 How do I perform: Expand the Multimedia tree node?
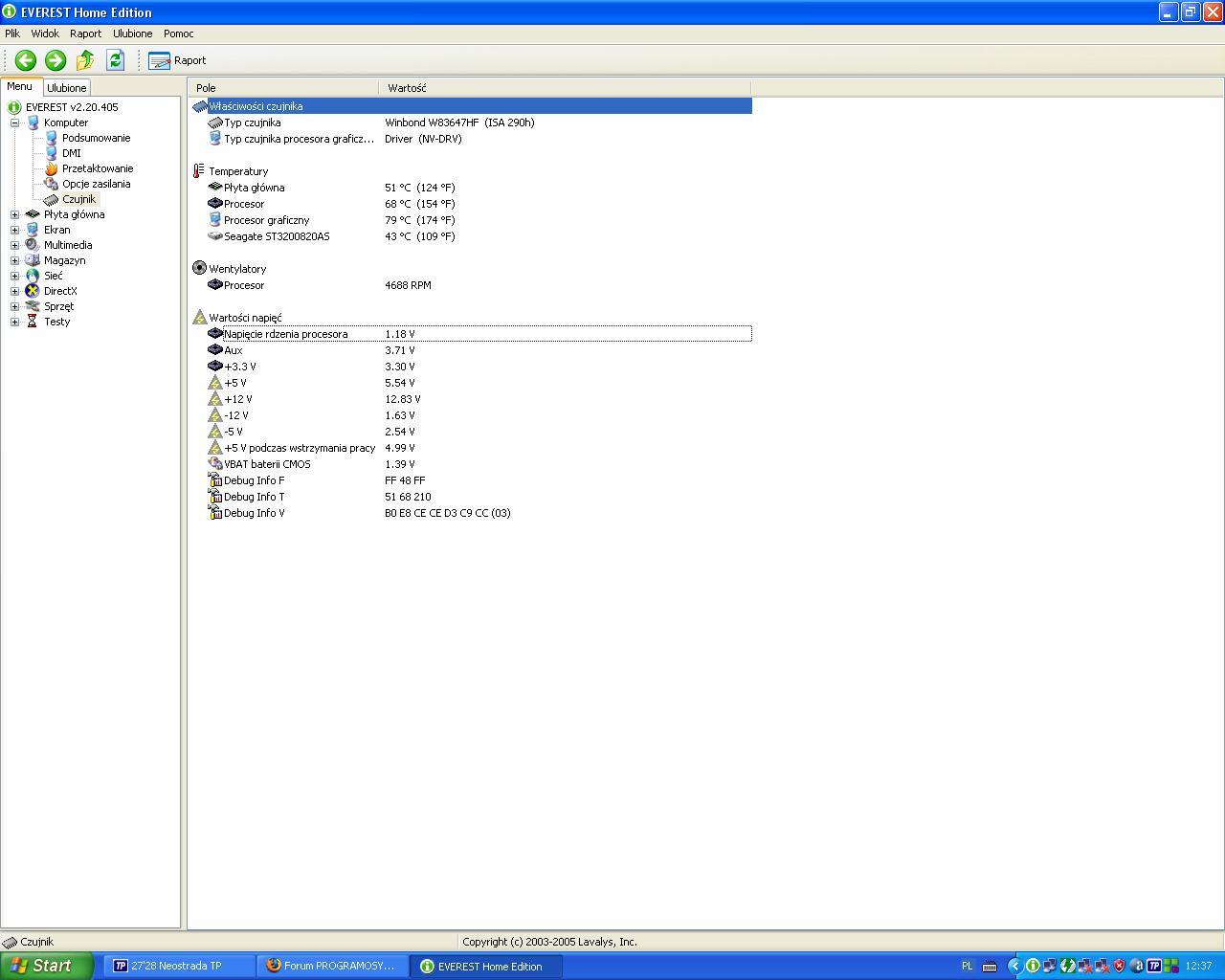14,245
